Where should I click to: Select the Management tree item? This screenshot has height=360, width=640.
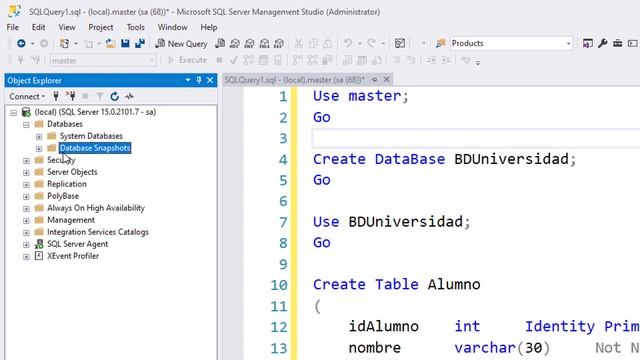pyautogui.click(x=71, y=220)
